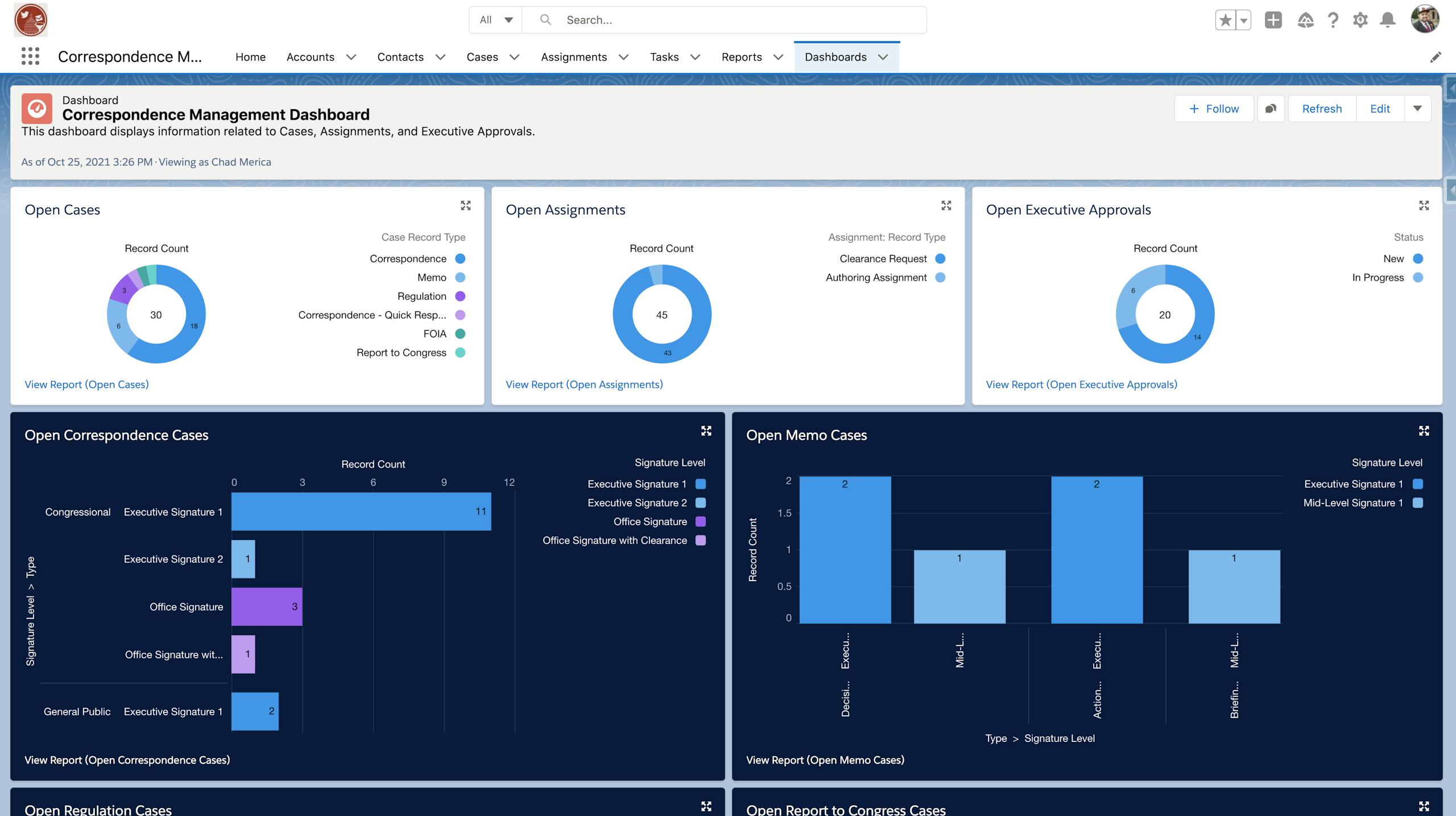Expand the Open Cases chart
Viewport: 1456px width, 816px height.
pos(466,205)
